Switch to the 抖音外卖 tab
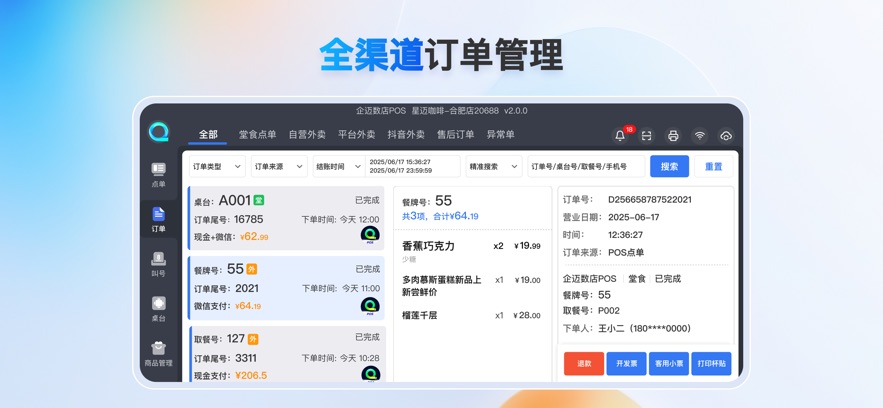Screen dimensions: 883x408 [x=406, y=134]
